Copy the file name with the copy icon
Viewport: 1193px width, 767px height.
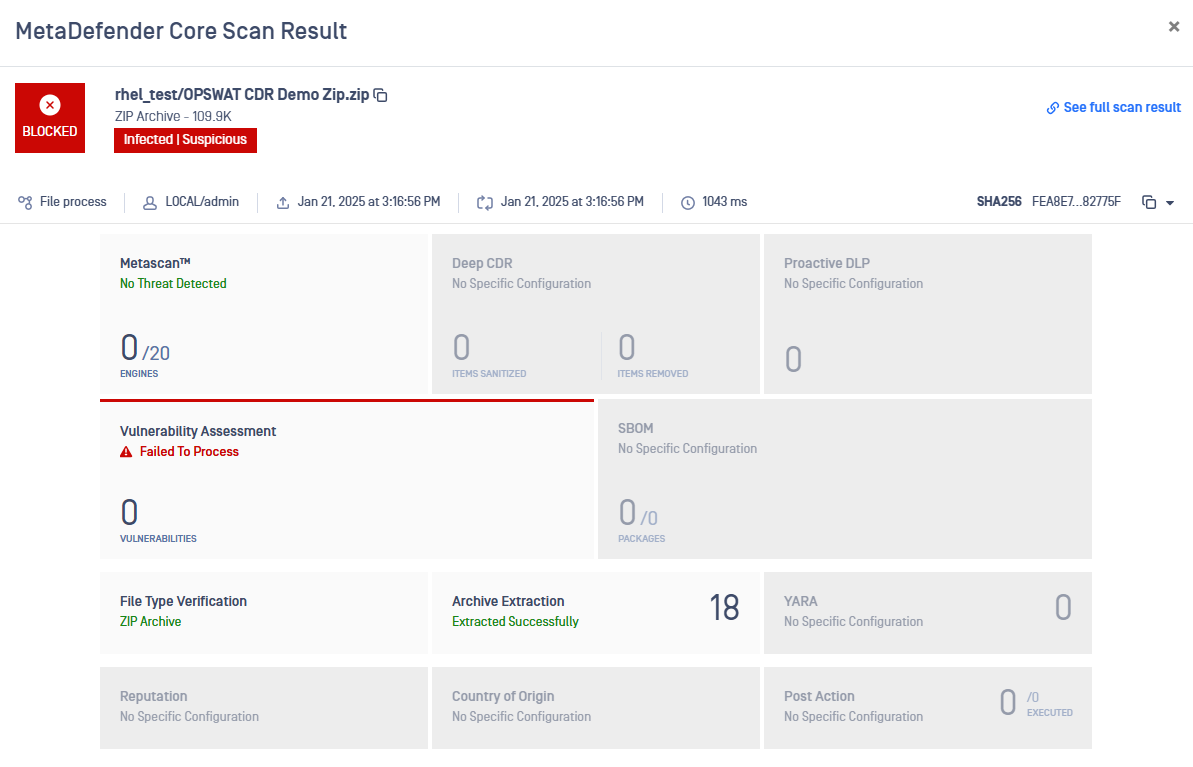coord(381,95)
